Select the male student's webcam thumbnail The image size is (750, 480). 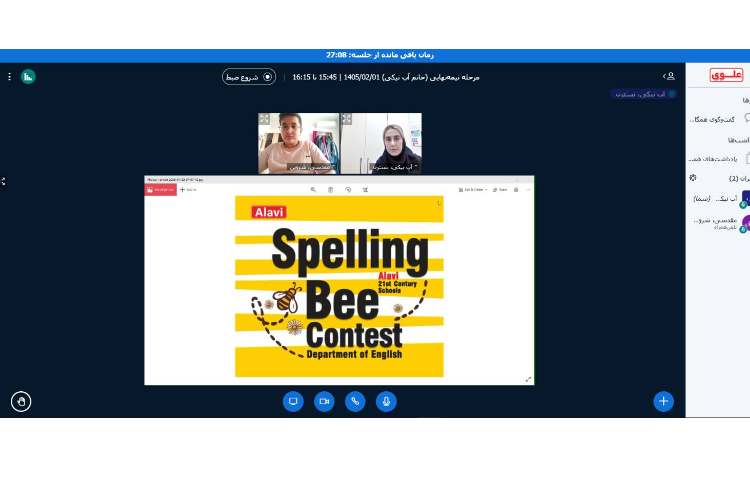[298, 143]
